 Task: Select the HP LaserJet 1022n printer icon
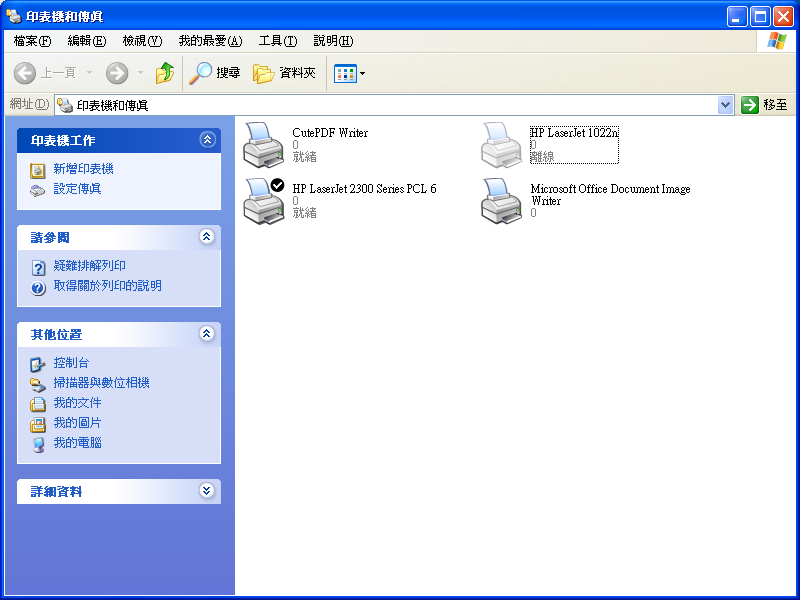[x=501, y=145]
